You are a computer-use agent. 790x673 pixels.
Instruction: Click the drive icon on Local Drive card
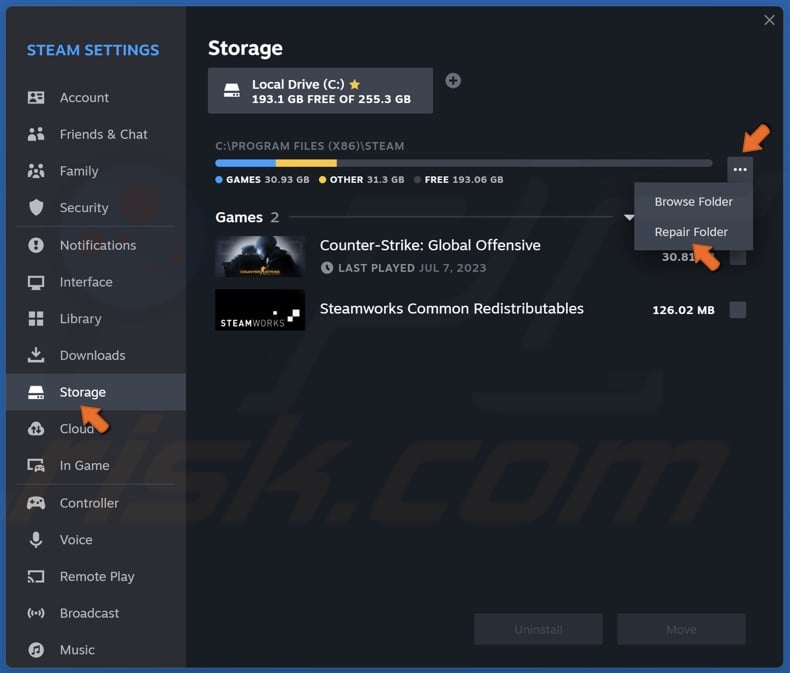pos(232,91)
